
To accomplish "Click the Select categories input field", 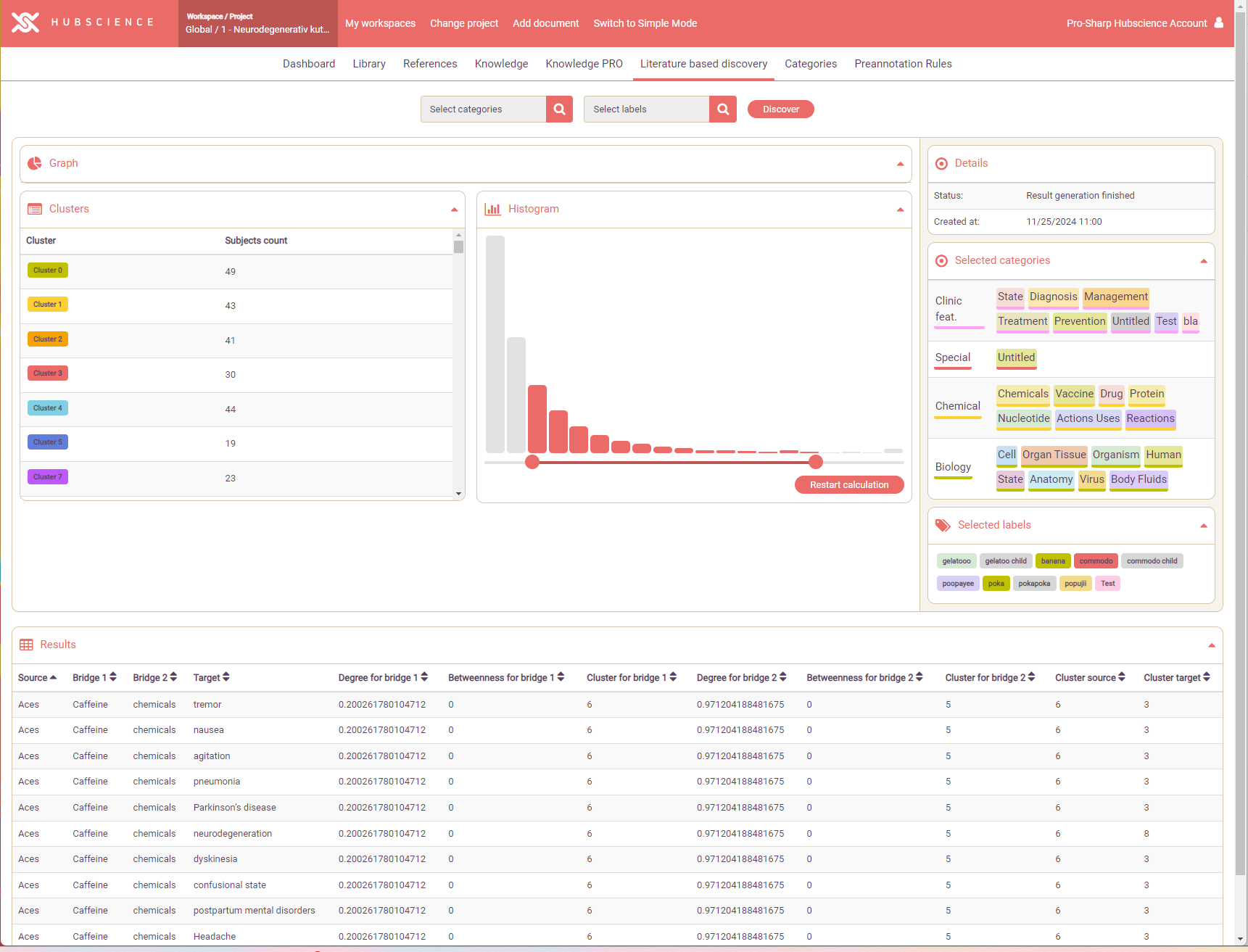I will (x=483, y=109).
